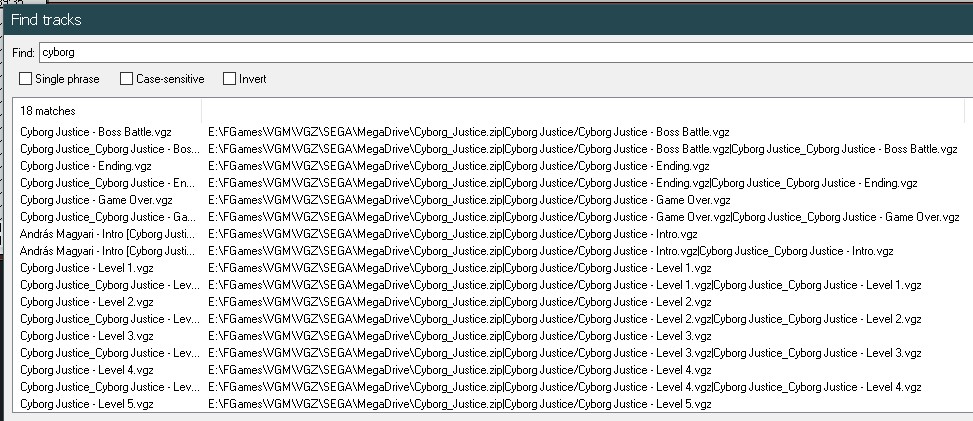
Task: Toggle the Case-sensitive checkbox
Action: [126, 79]
